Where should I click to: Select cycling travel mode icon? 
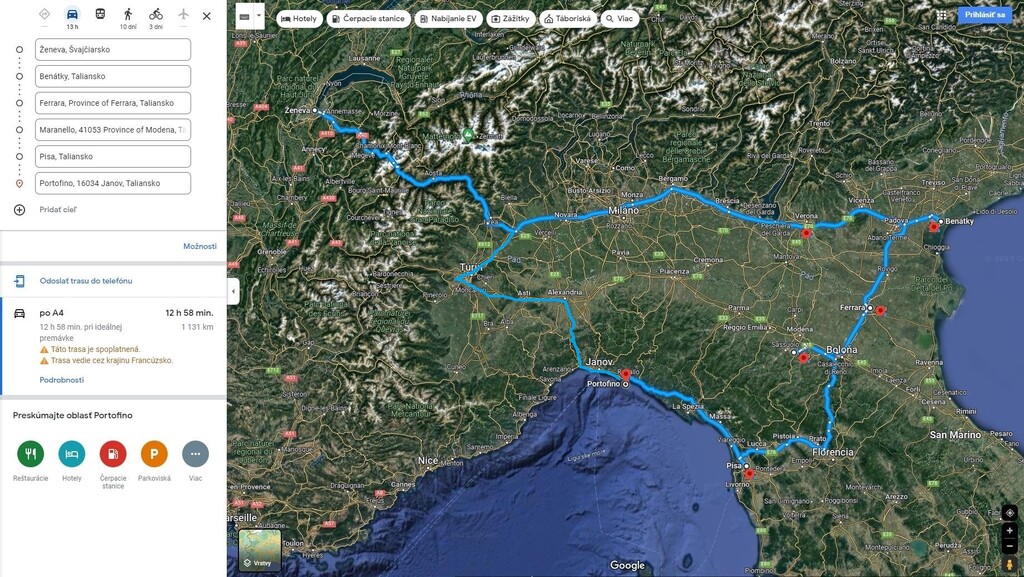click(155, 14)
